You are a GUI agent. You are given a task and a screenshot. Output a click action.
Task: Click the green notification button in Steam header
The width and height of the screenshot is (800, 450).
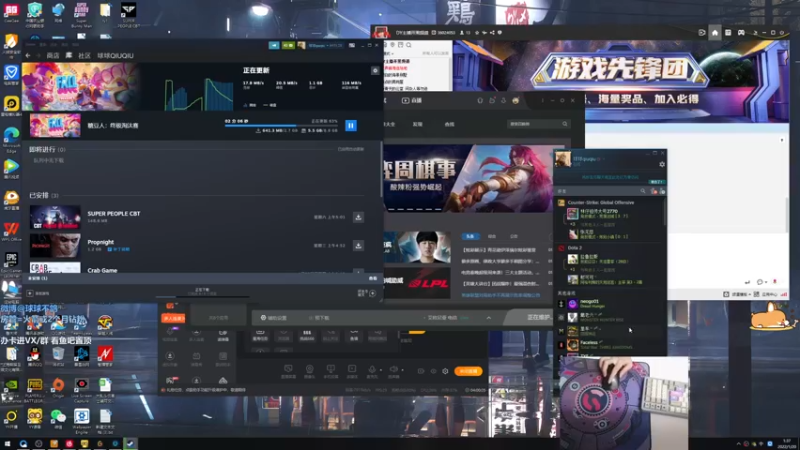point(288,45)
